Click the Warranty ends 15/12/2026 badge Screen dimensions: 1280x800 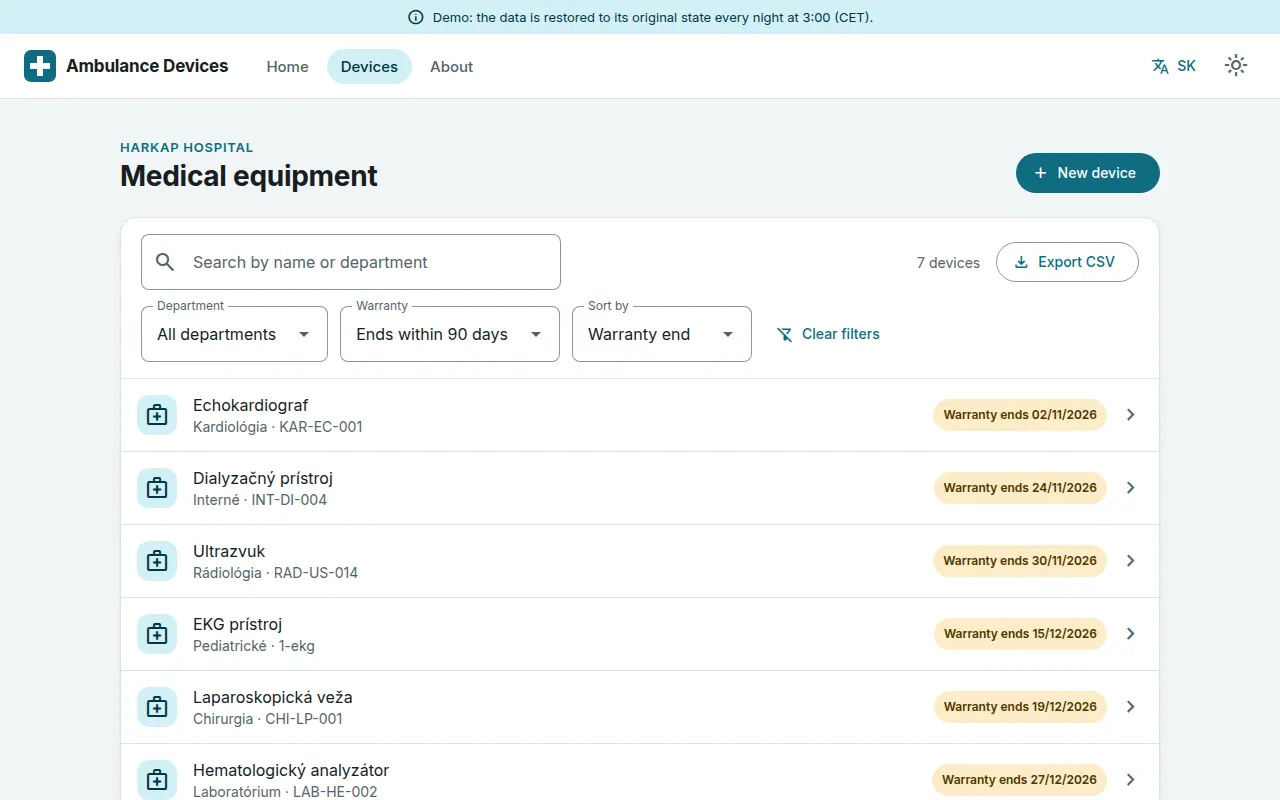(1020, 634)
